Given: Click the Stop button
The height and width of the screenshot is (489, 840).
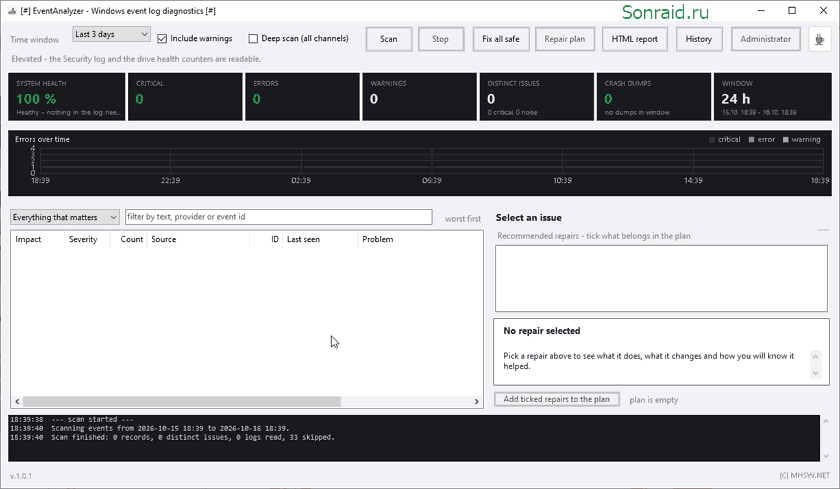Looking at the screenshot, I should coord(440,39).
